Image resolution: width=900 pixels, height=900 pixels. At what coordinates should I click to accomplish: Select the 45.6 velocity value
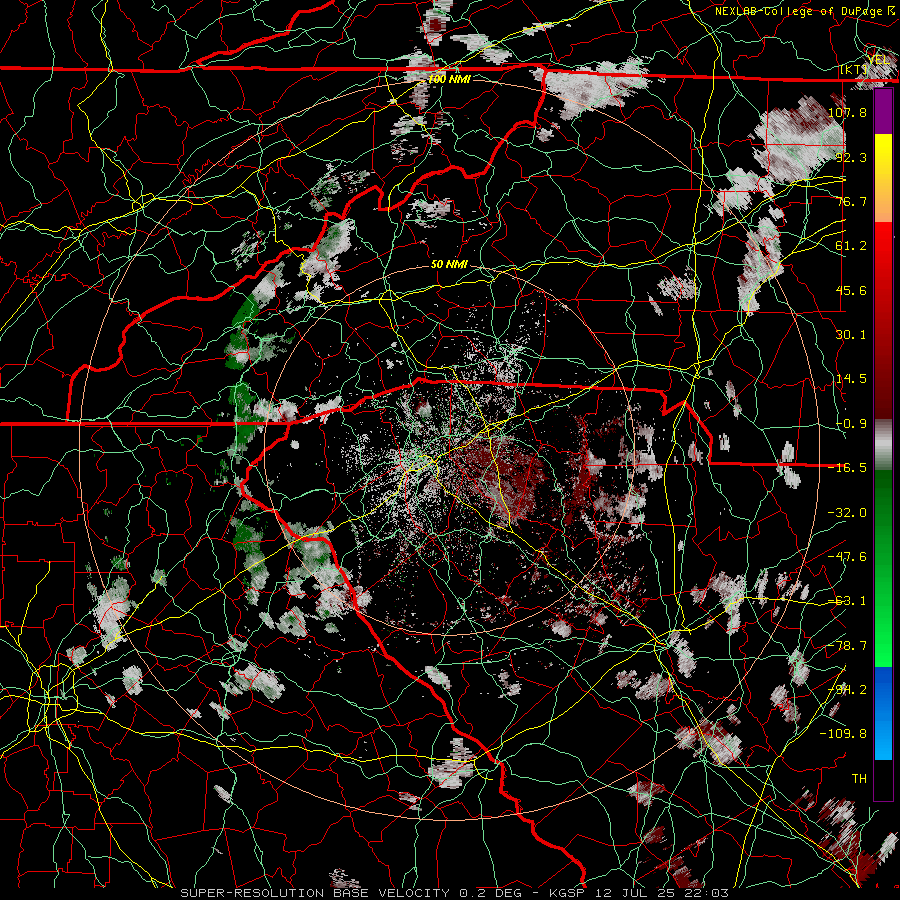(x=851, y=290)
